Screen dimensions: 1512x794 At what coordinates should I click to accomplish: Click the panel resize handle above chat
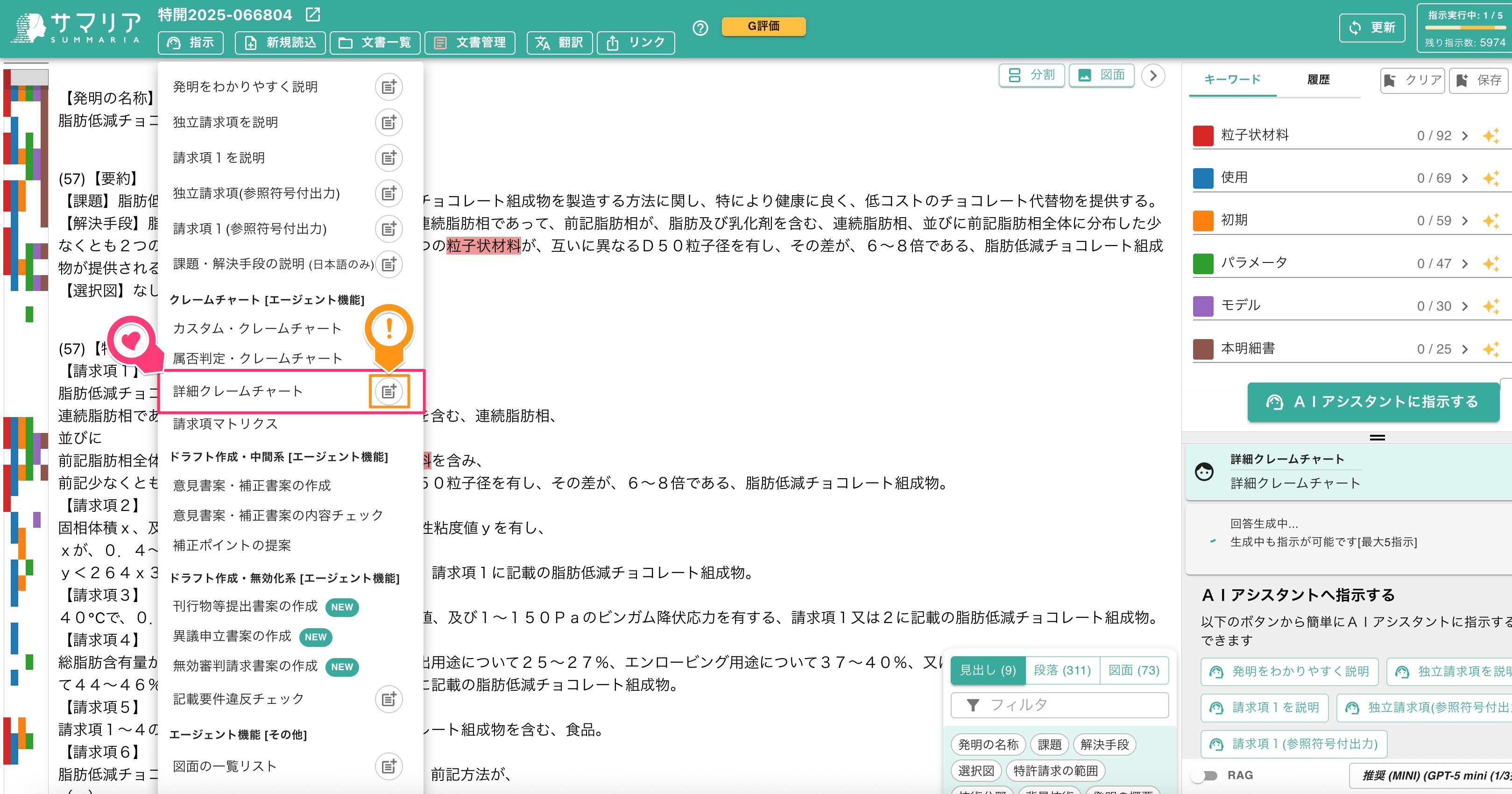(x=1378, y=438)
